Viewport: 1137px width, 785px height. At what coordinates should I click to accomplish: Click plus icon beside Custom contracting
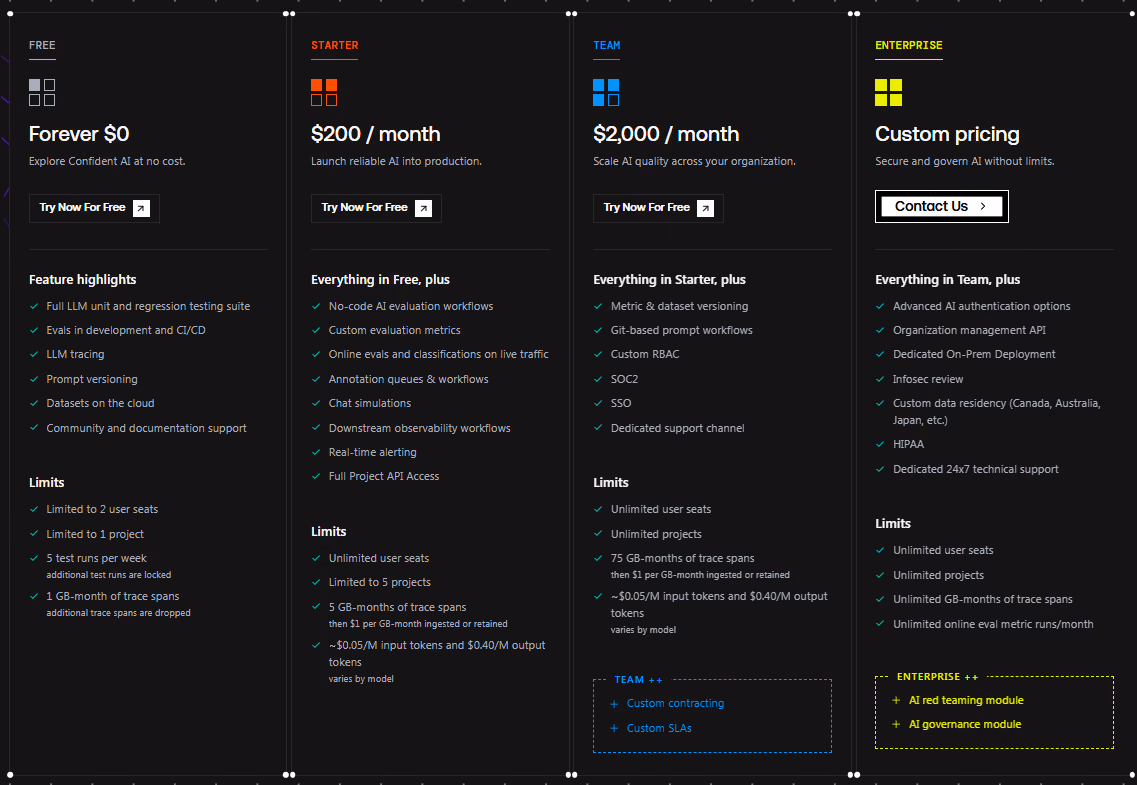614,704
